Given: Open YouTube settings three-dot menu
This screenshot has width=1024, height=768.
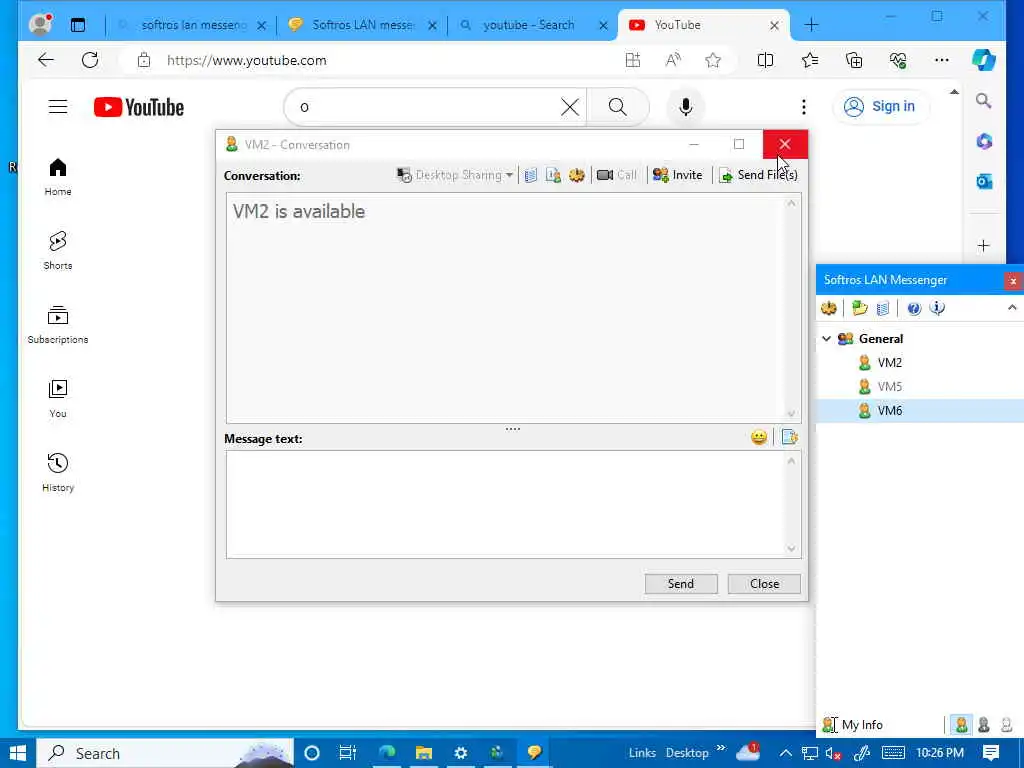Looking at the screenshot, I should pos(803,106).
